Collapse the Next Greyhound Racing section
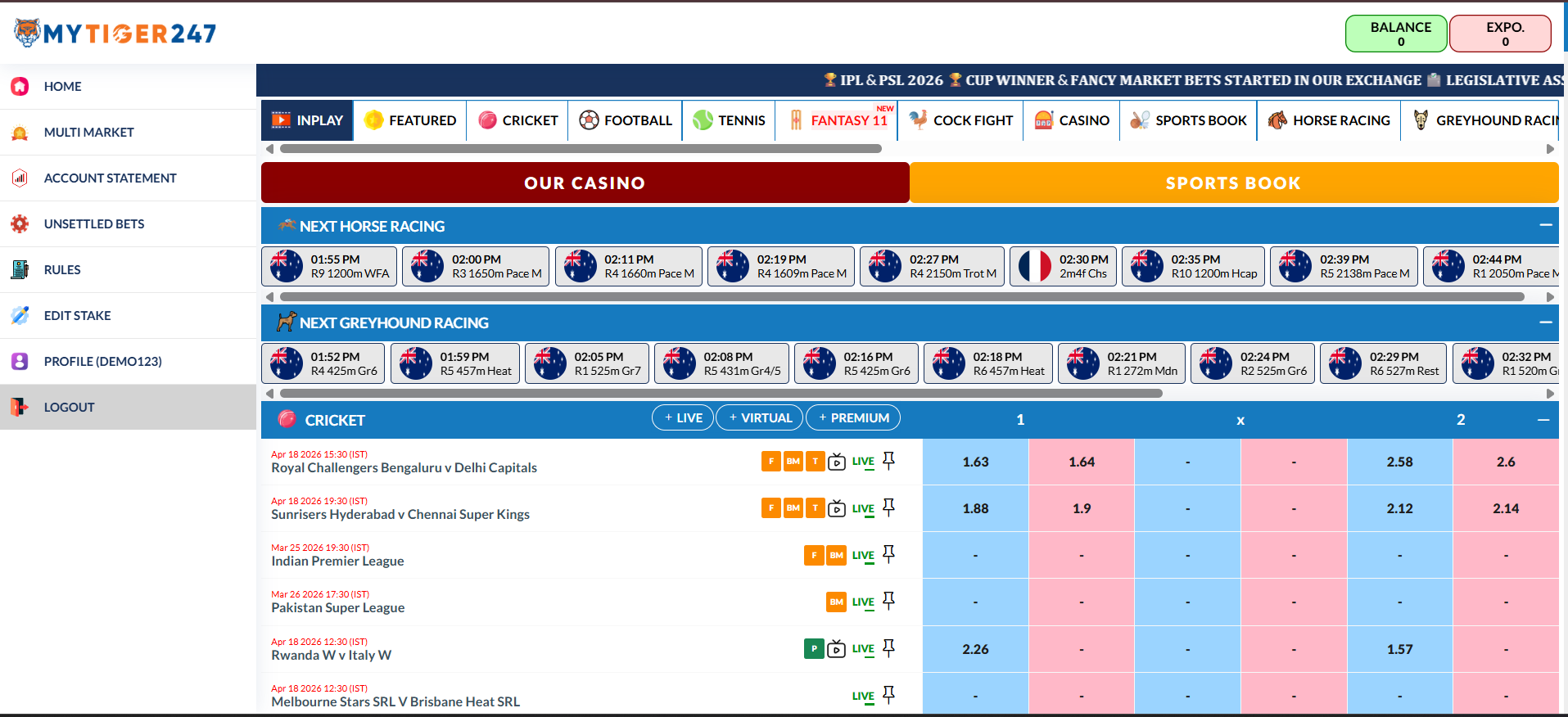Image resolution: width=1568 pixels, height=717 pixels. pyautogui.click(x=1545, y=322)
